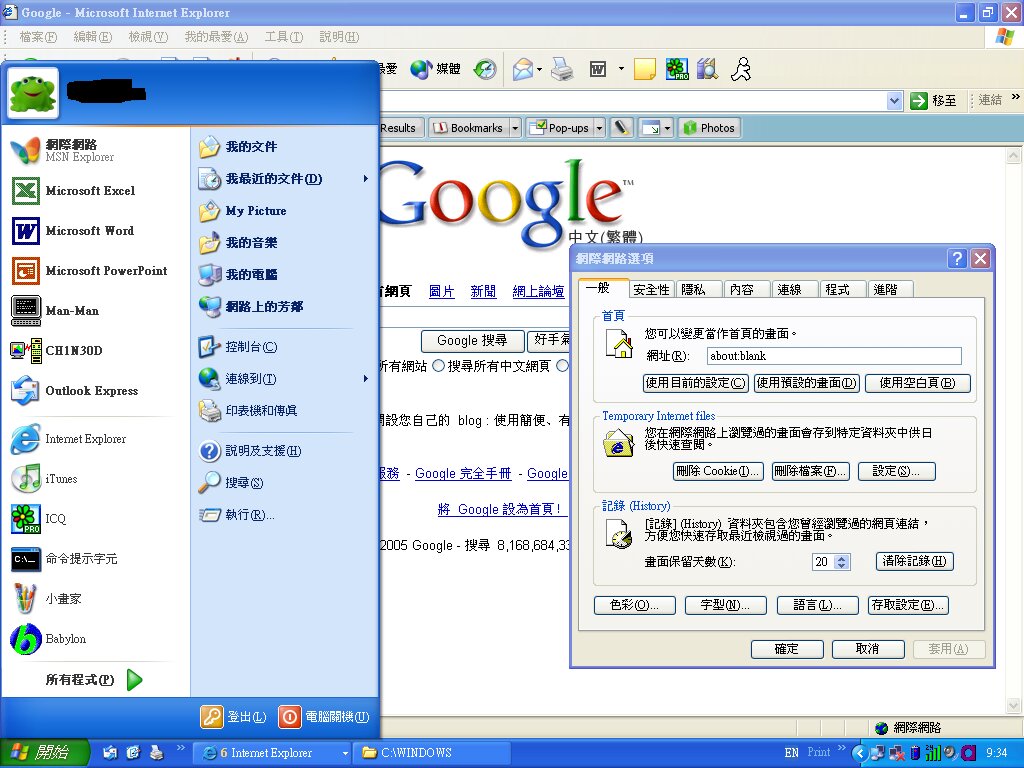Open the 工具(T) menu in IE
Screen dimensions: 1024x768
click(x=283, y=37)
